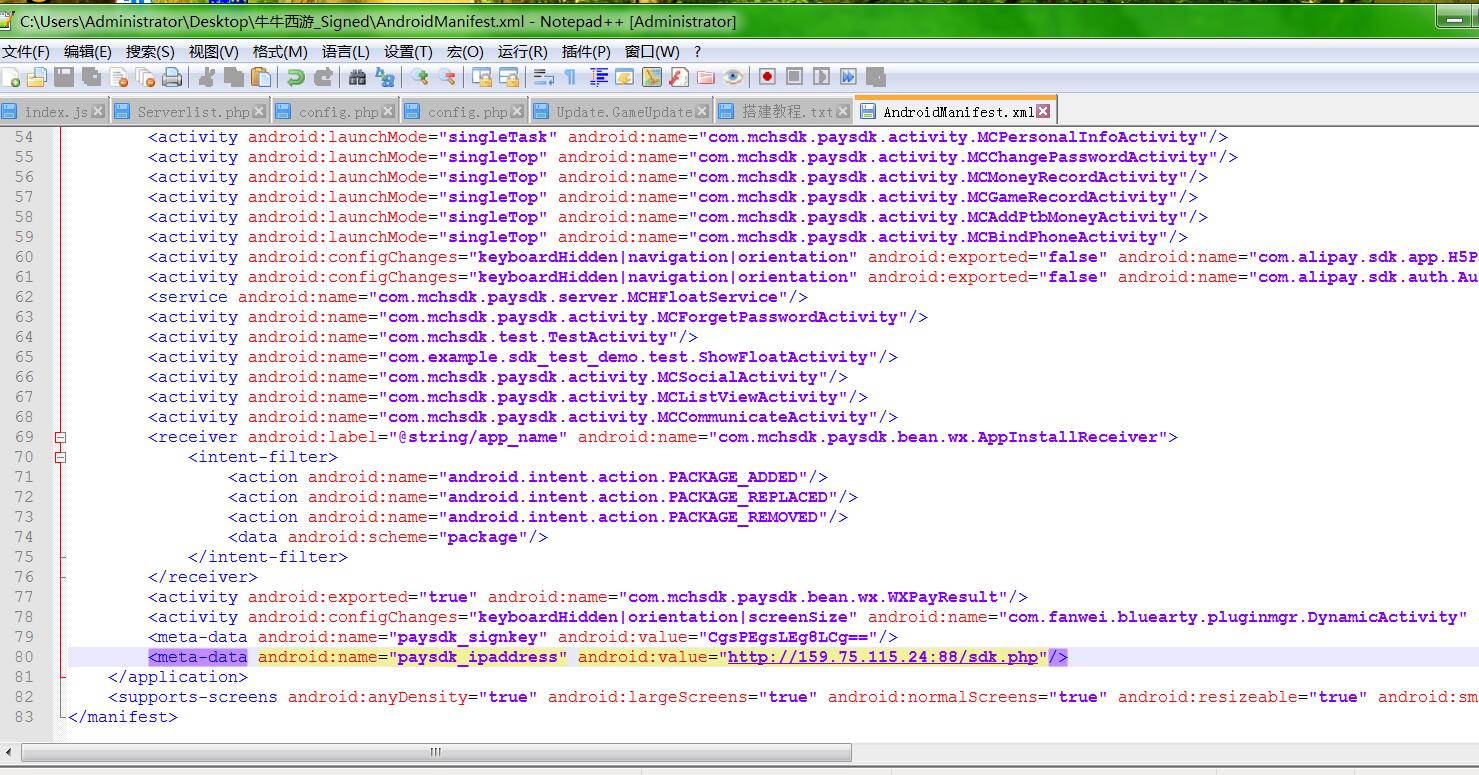
Task: Collapse the intent-filter fold on line 70
Action: (61, 457)
